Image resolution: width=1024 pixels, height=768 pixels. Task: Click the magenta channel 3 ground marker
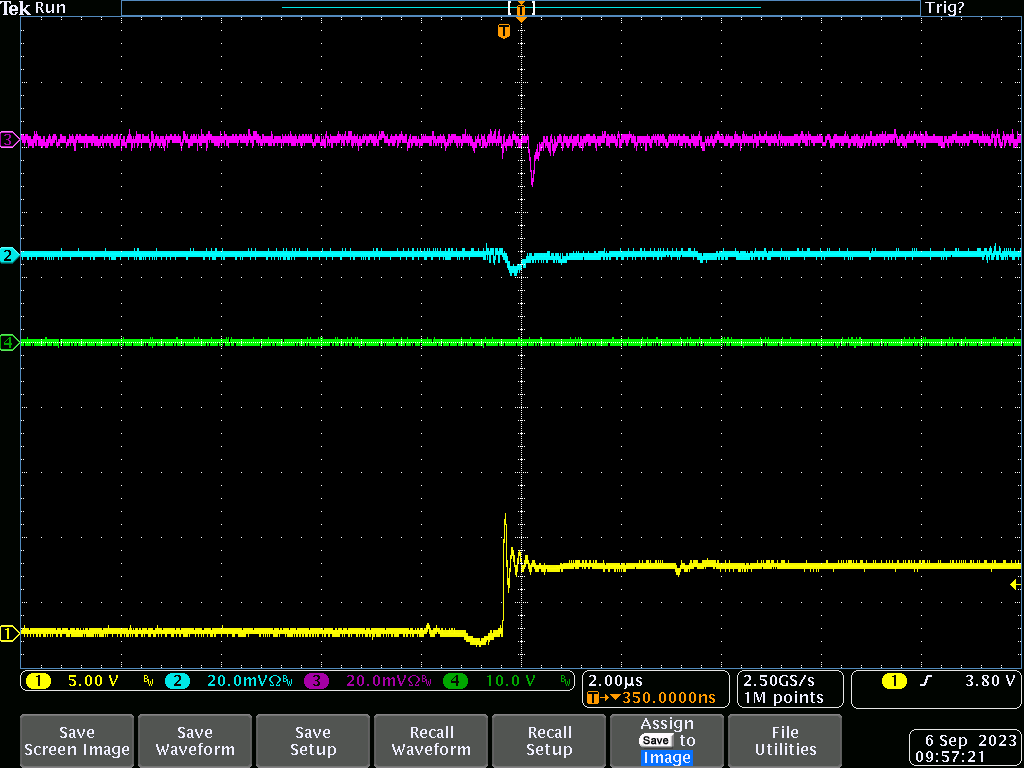(8, 140)
